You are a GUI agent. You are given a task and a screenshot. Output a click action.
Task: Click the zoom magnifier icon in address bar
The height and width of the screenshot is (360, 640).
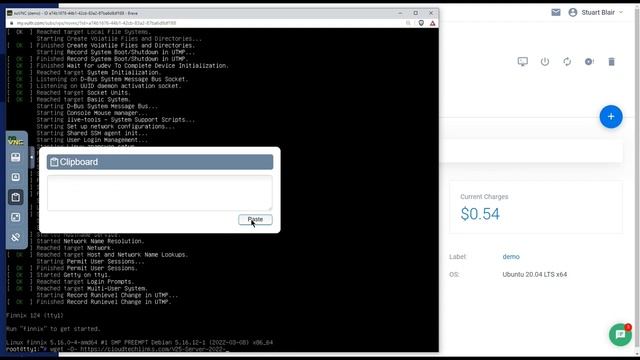(408, 23)
